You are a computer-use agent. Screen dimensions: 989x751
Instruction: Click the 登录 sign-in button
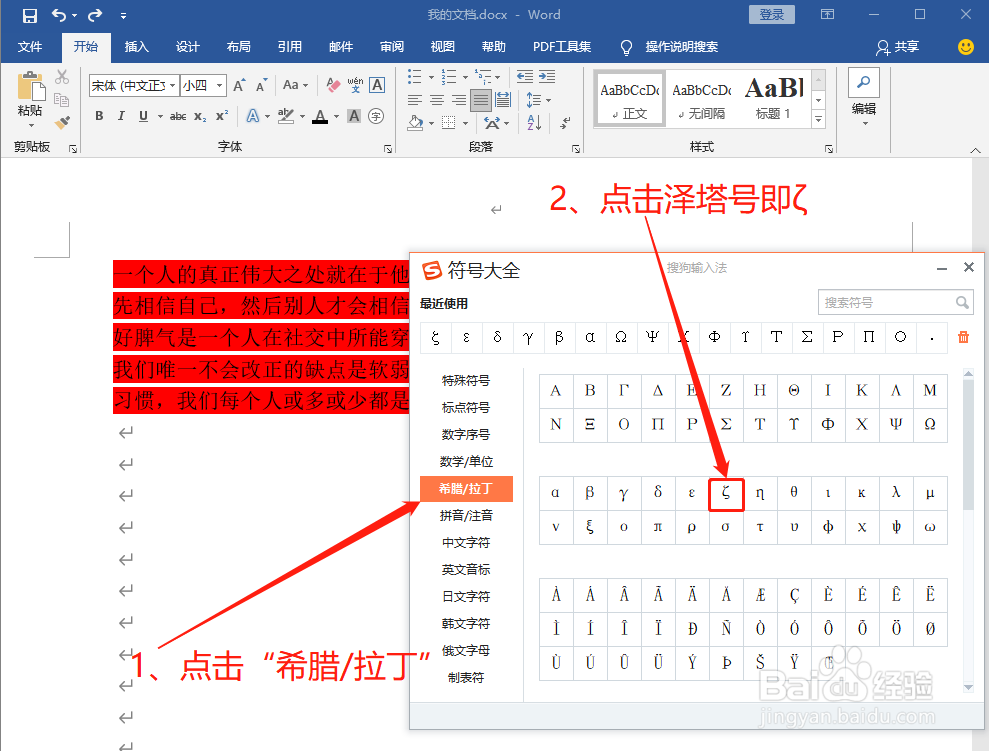pos(771,15)
